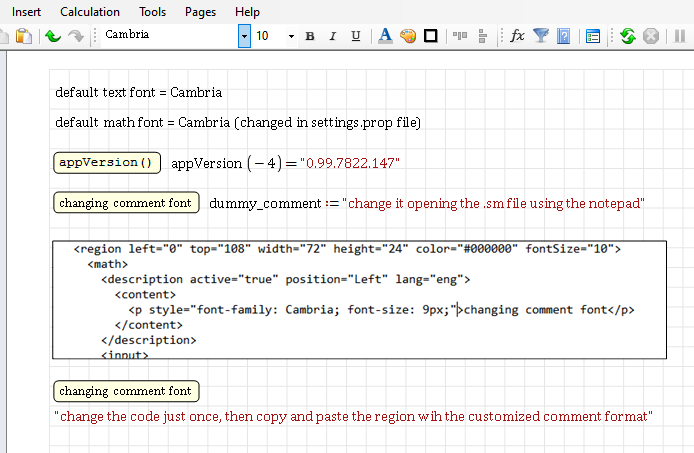Expand the Cambria font name dropdown
This screenshot has width=694, height=453.
pyautogui.click(x=244, y=36)
